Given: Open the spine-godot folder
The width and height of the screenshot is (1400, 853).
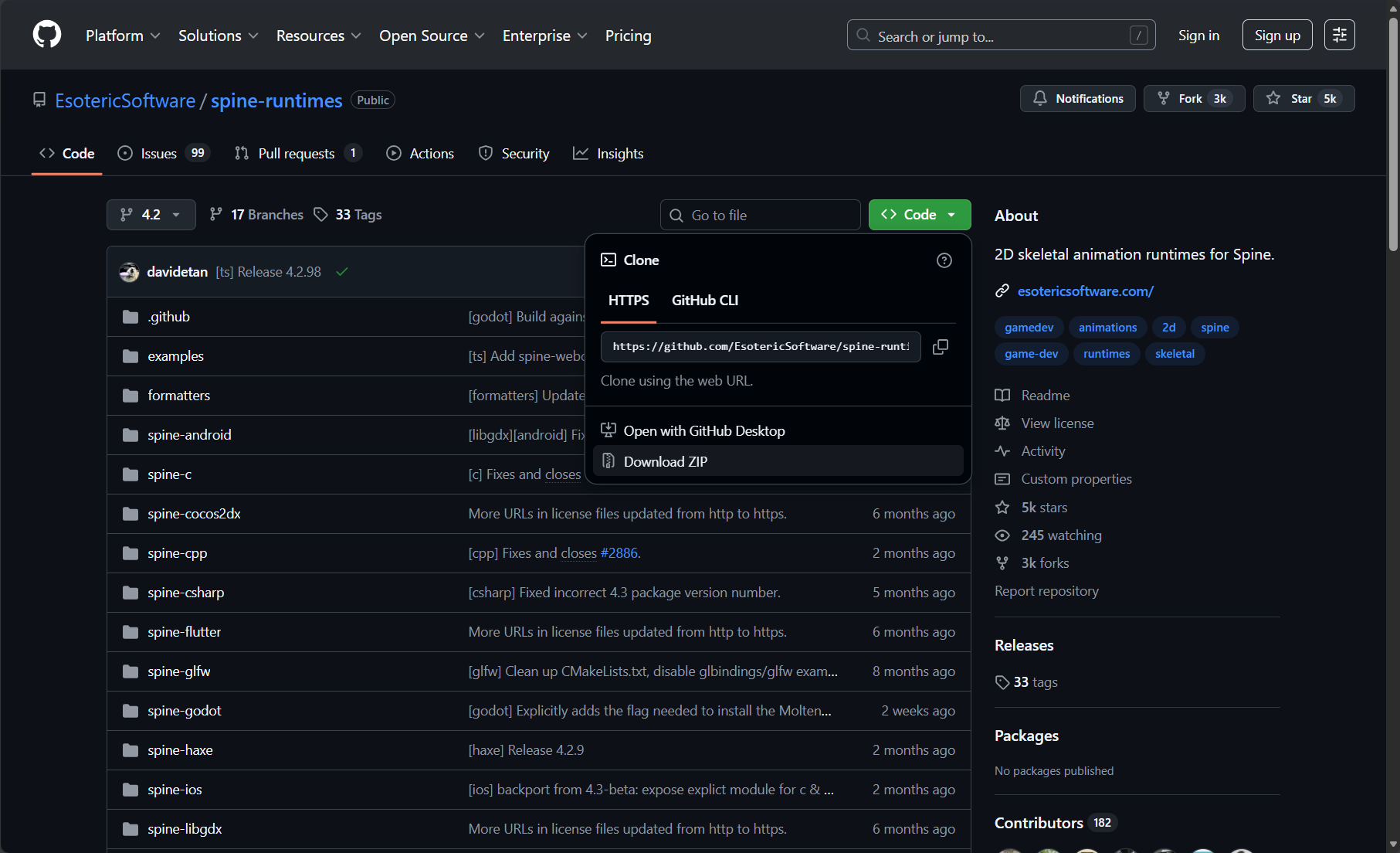Looking at the screenshot, I should pyautogui.click(x=185, y=711).
